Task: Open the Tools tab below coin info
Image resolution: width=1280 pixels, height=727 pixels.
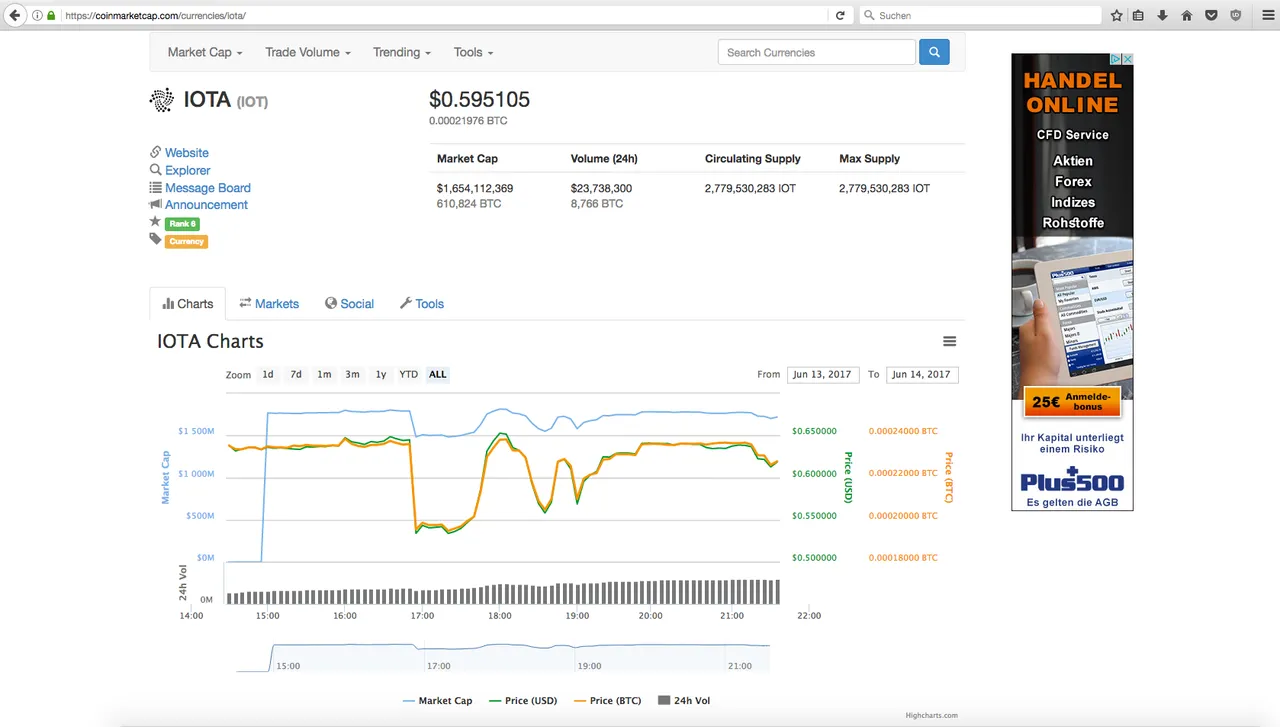Action: [x=422, y=304]
